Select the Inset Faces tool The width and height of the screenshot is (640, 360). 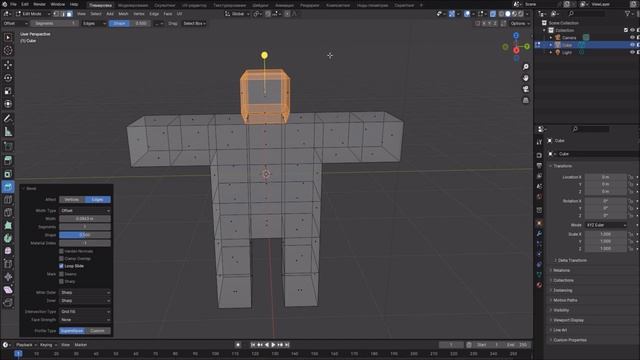click(8, 174)
